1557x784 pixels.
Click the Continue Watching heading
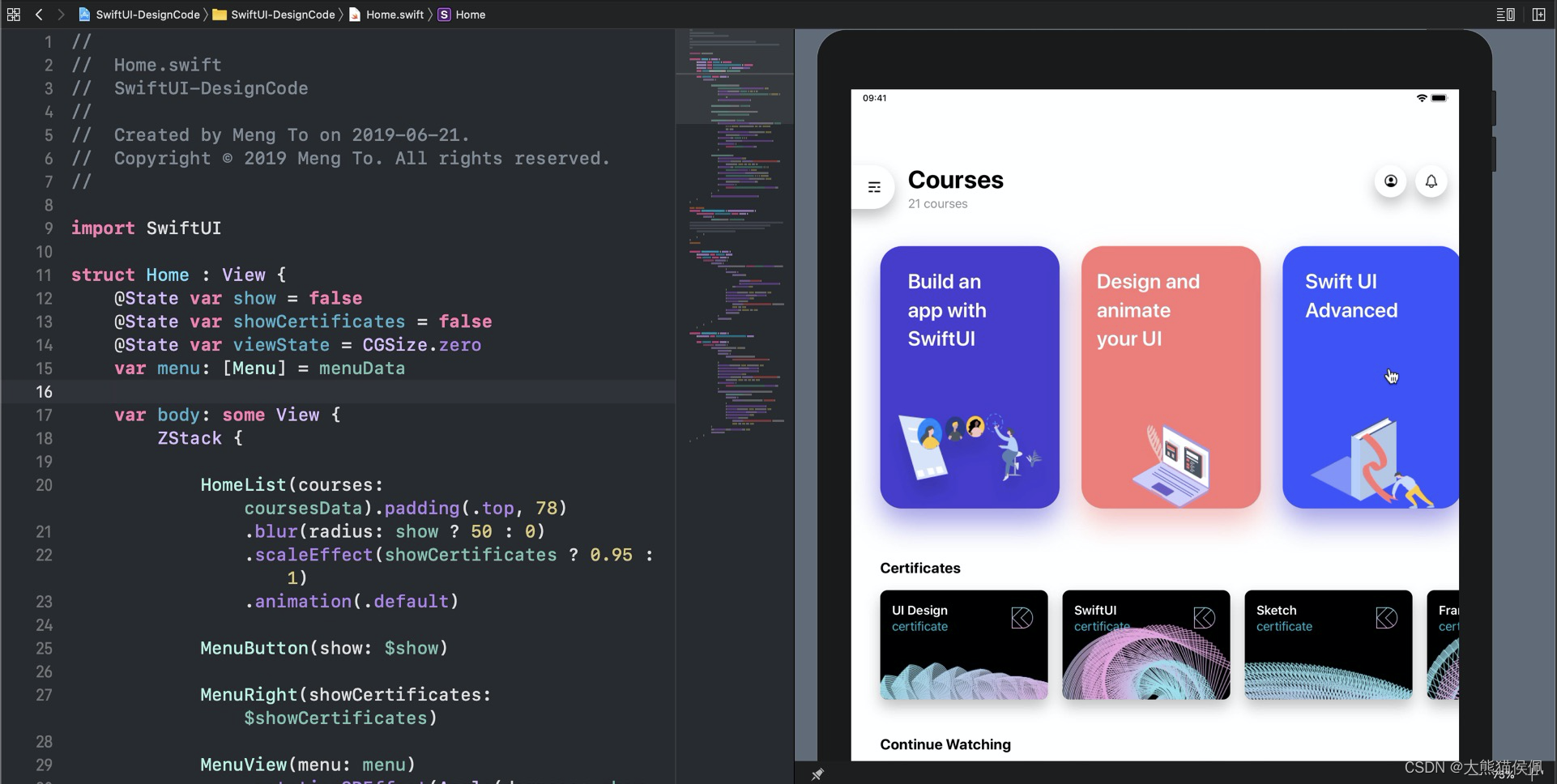tap(945, 744)
